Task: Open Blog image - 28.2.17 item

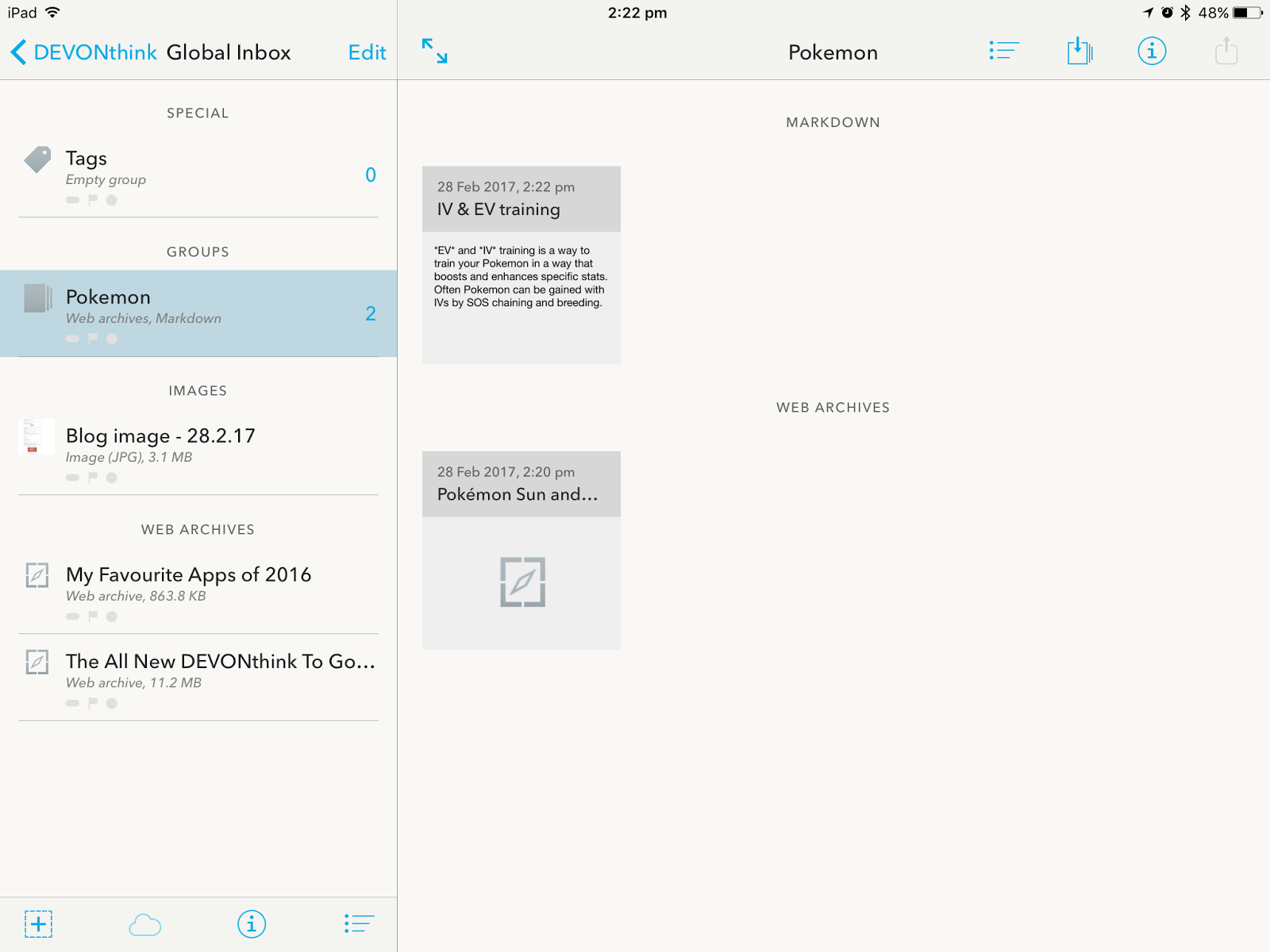Action: click(198, 452)
